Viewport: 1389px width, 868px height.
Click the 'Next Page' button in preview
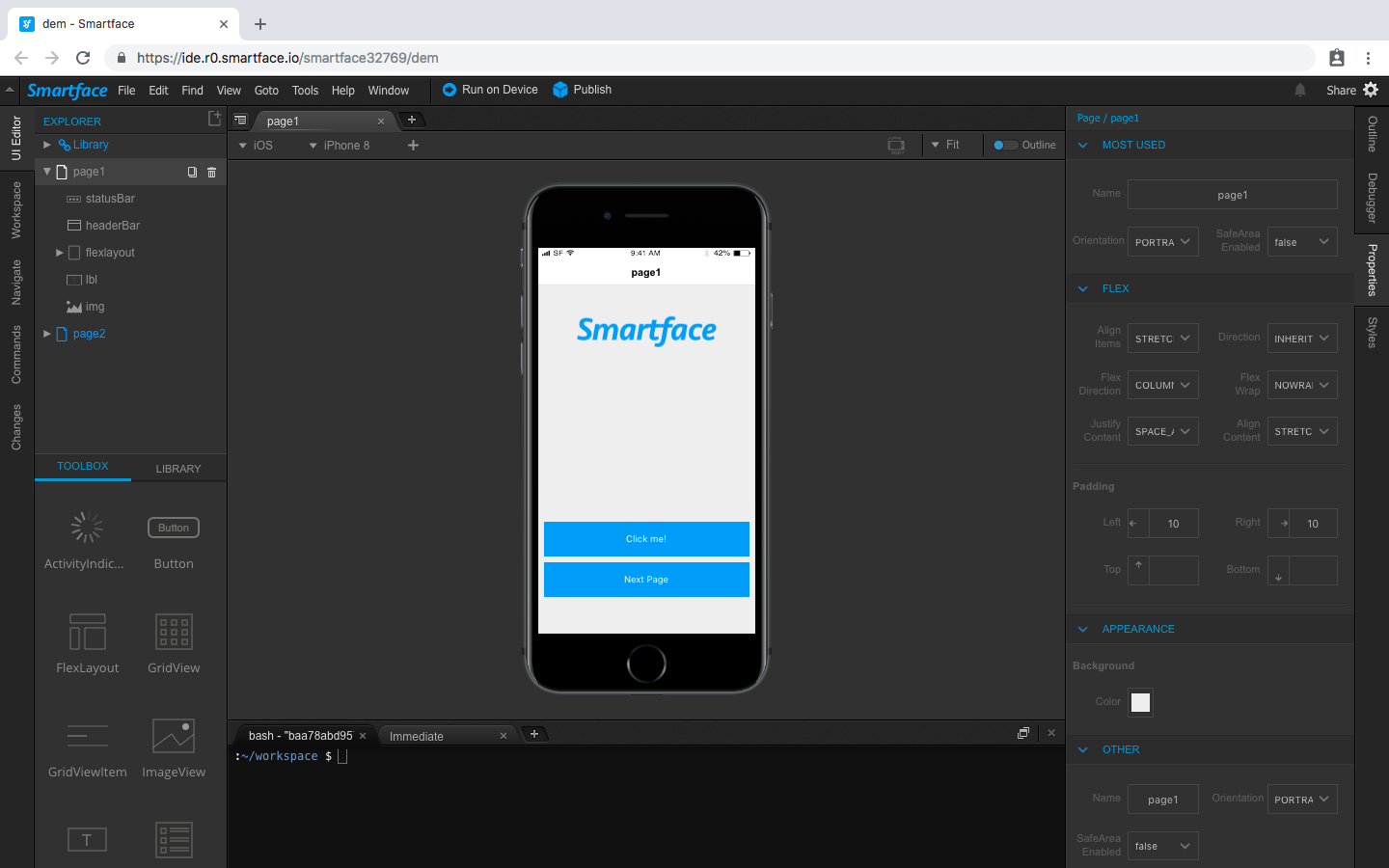646,580
